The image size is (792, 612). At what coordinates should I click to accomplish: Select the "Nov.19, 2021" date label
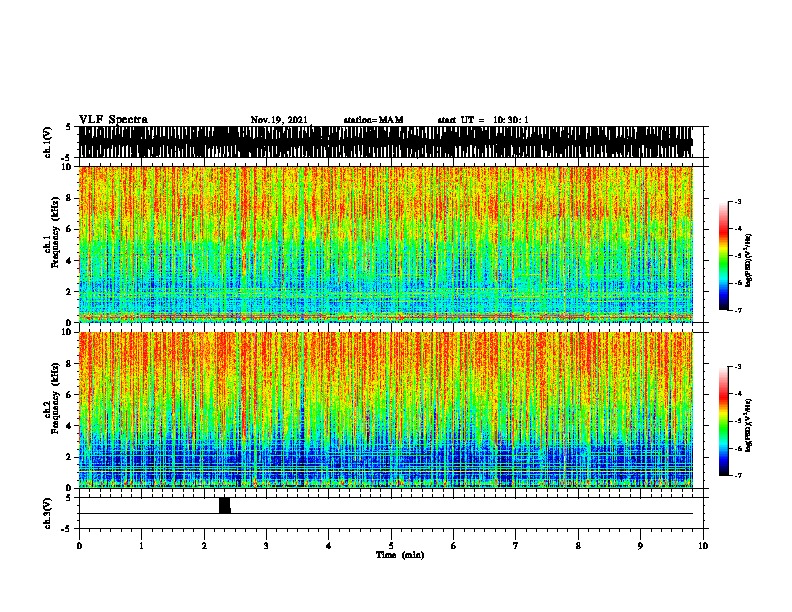[x=279, y=120]
